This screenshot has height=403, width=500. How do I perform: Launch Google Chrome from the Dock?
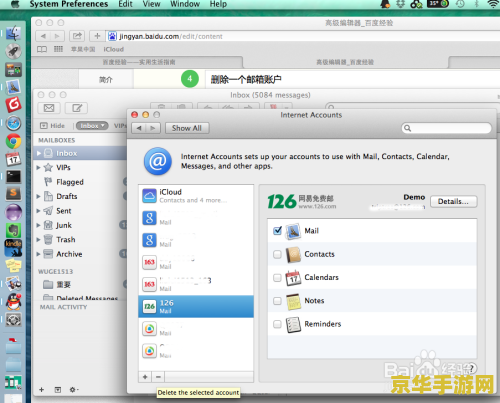click(x=13, y=141)
